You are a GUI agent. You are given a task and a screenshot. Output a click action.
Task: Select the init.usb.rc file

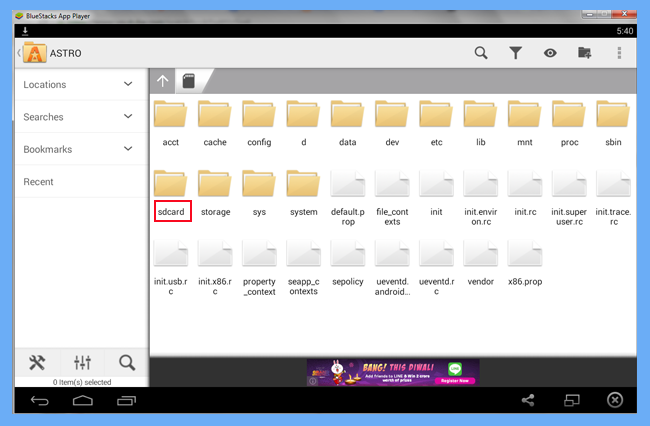point(171,268)
